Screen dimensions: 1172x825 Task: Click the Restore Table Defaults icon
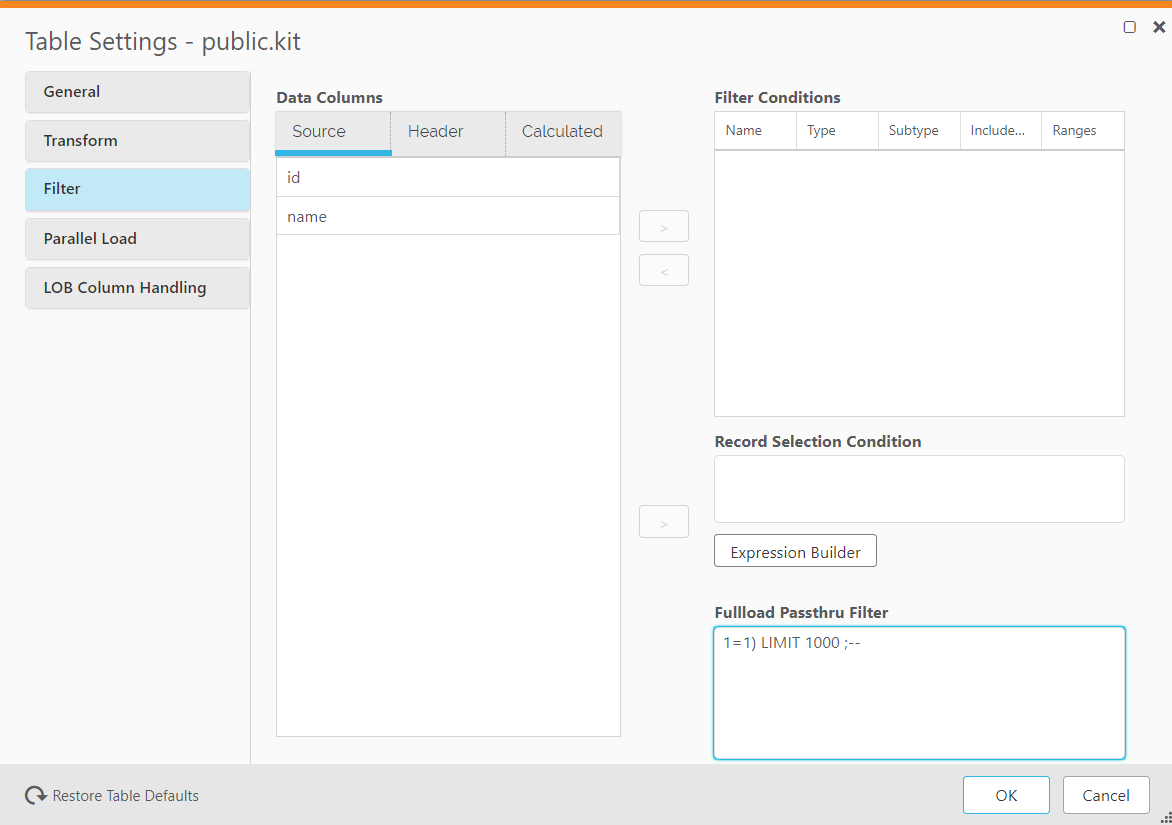[36, 796]
